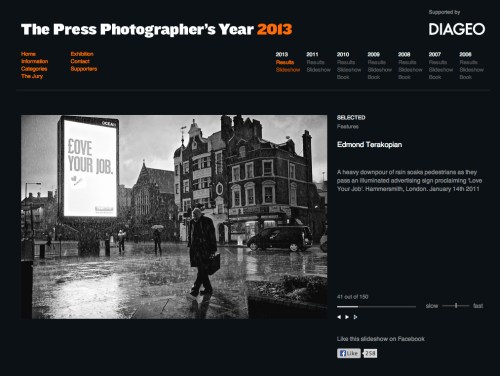This screenshot has height=376, width=500.
Task: Click the 2006 year heading
Action: click(466, 54)
